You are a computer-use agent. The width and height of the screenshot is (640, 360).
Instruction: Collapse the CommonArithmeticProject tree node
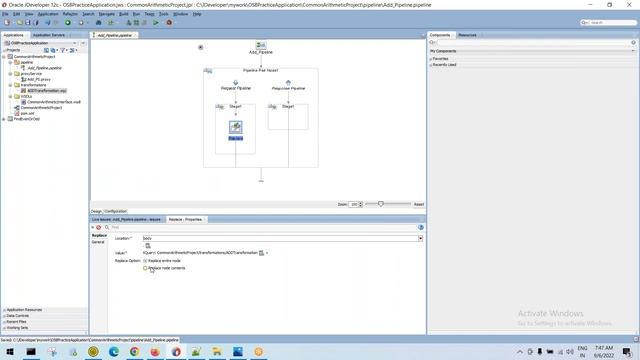click(4, 57)
